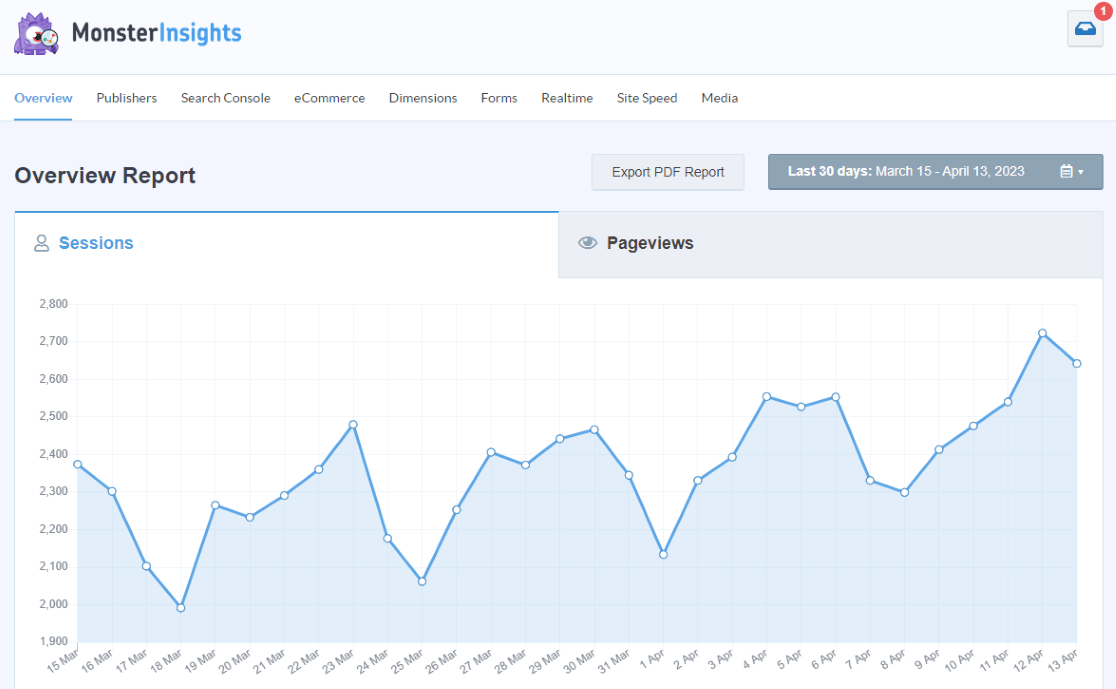Open the Publishers report tab

126,98
